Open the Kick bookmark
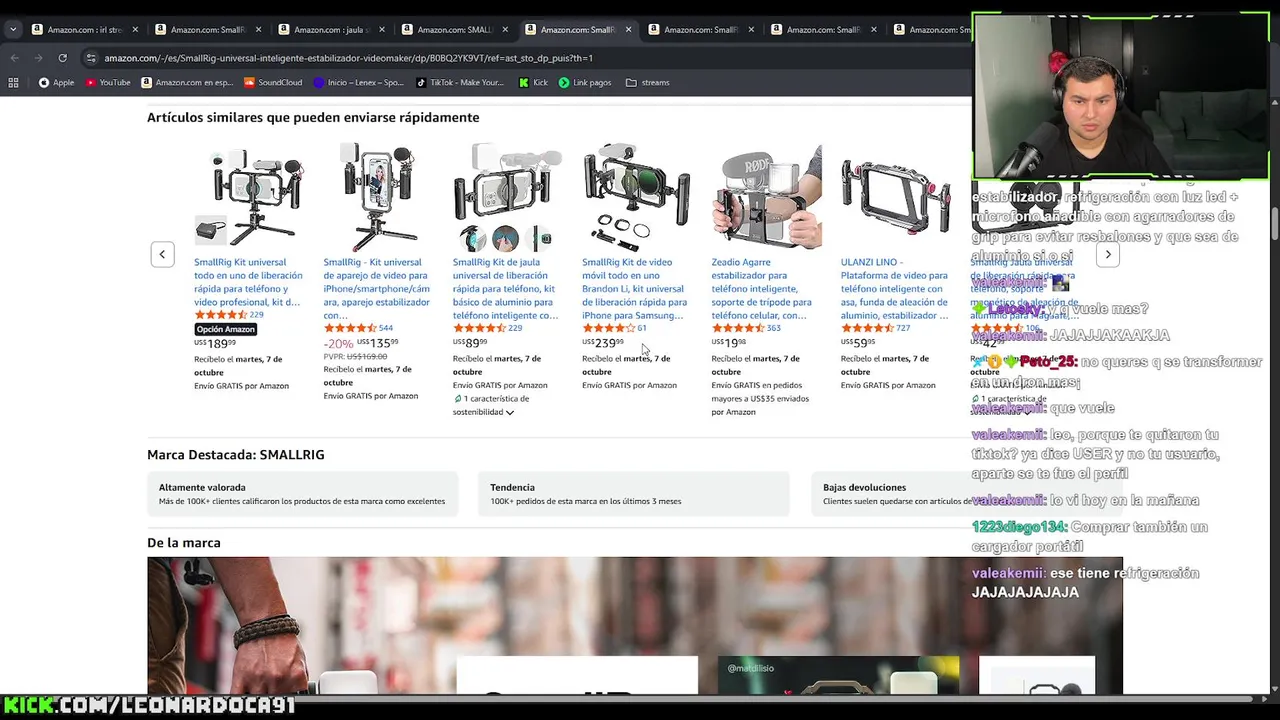 [x=533, y=82]
